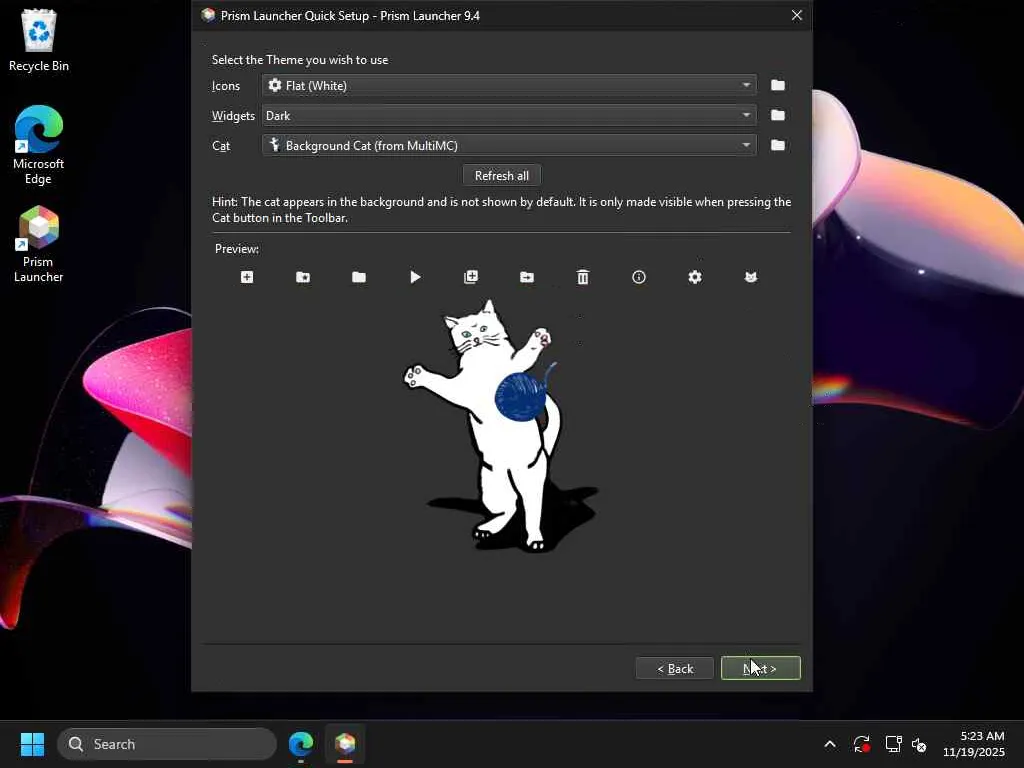Open the Icons theme folder
The width and height of the screenshot is (1024, 768).
pos(778,85)
